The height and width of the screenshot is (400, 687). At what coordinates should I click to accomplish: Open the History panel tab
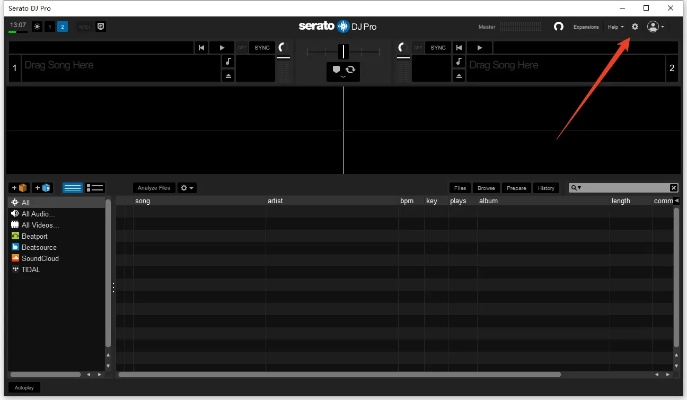point(546,188)
